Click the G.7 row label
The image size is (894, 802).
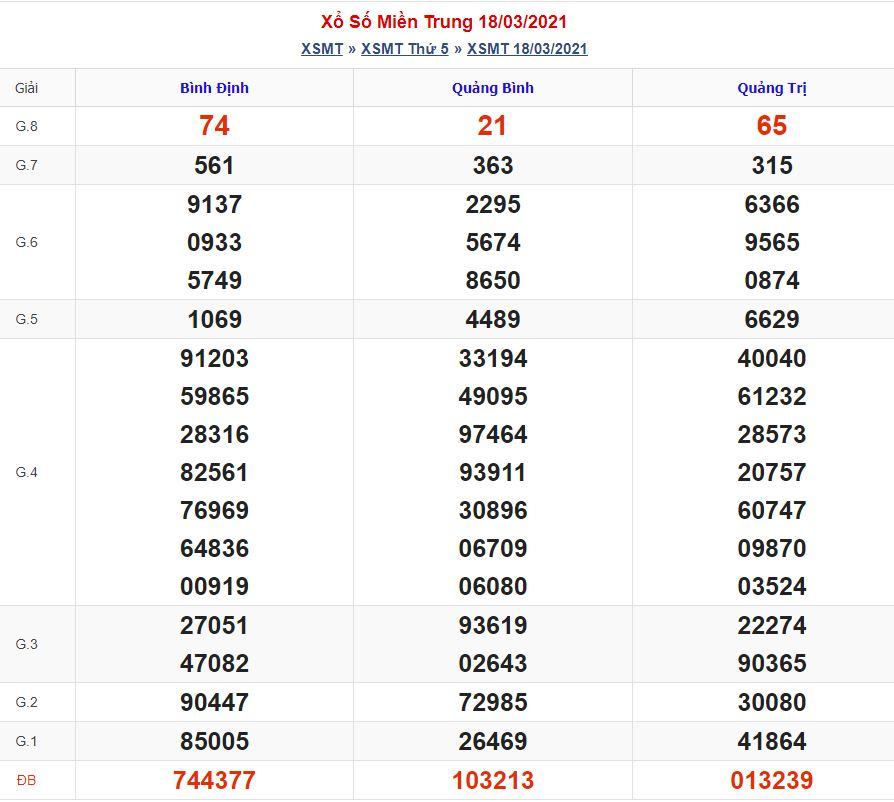tap(26, 165)
